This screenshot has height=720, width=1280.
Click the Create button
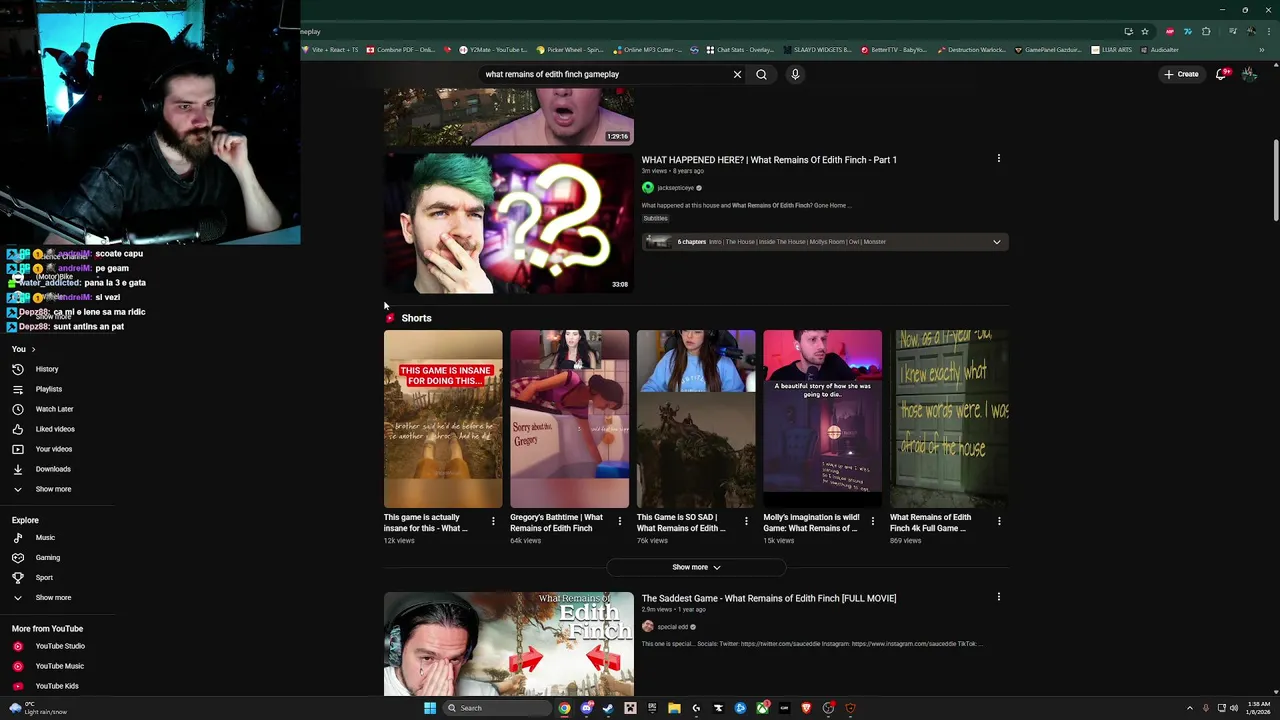pyautogui.click(x=1181, y=74)
